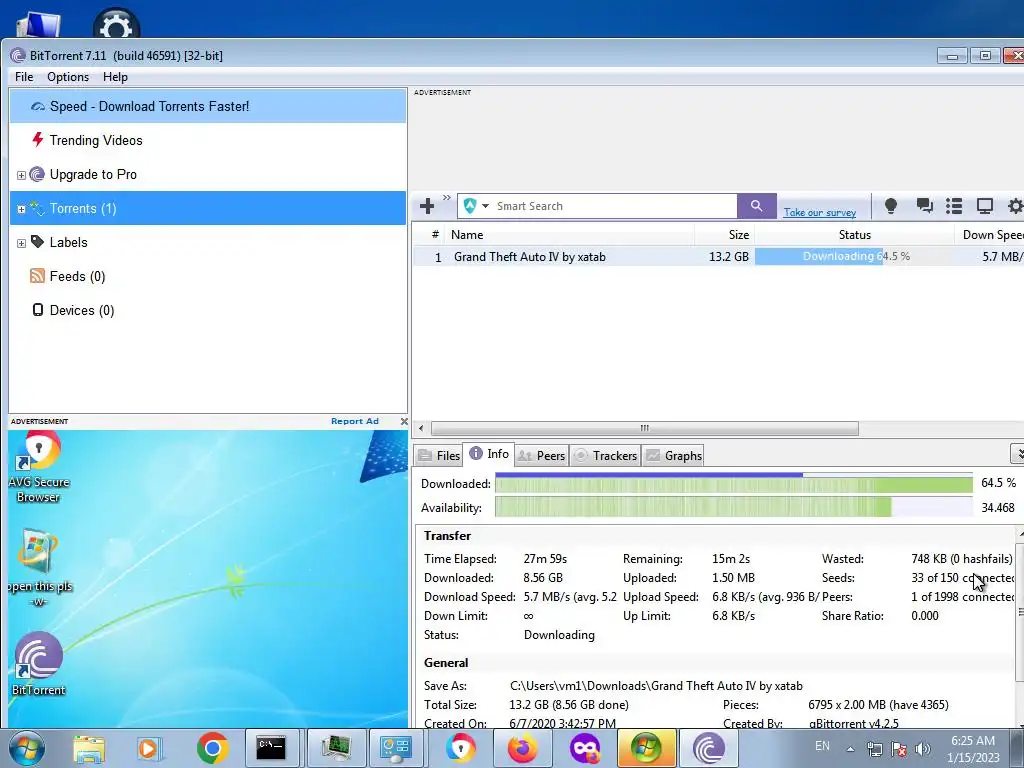
Task: Open the File menu
Action: [x=24, y=77]
